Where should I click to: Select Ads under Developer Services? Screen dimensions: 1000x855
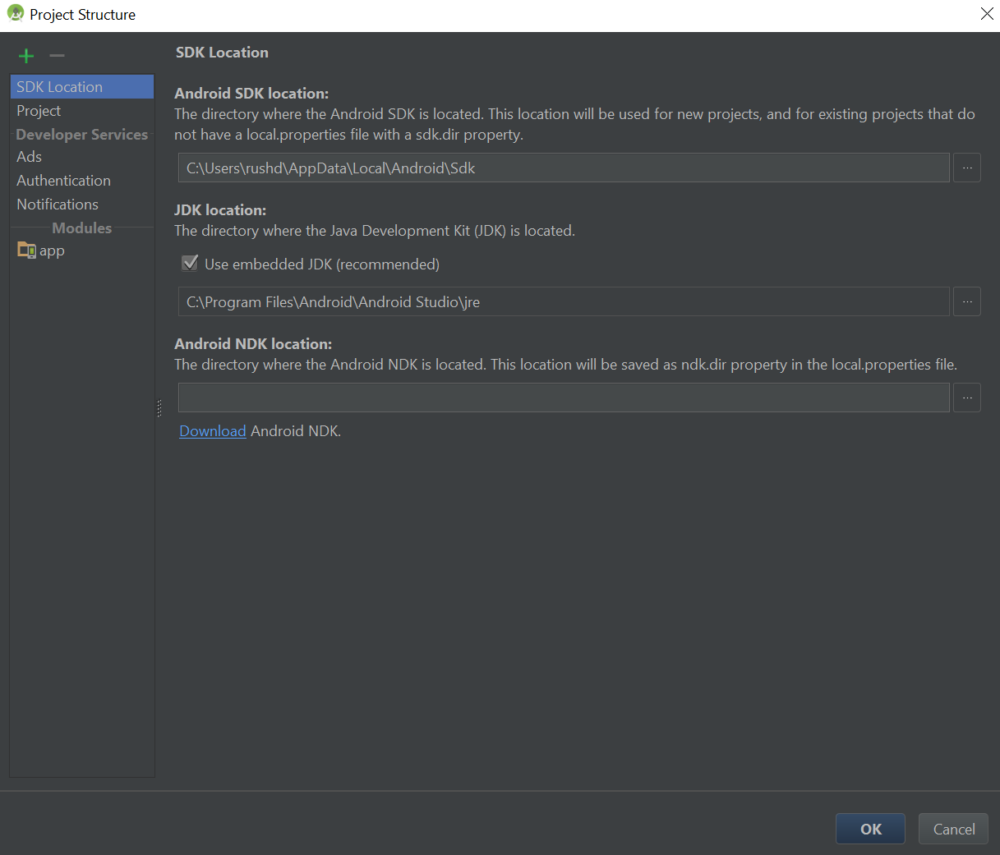[x=29, y=156]
